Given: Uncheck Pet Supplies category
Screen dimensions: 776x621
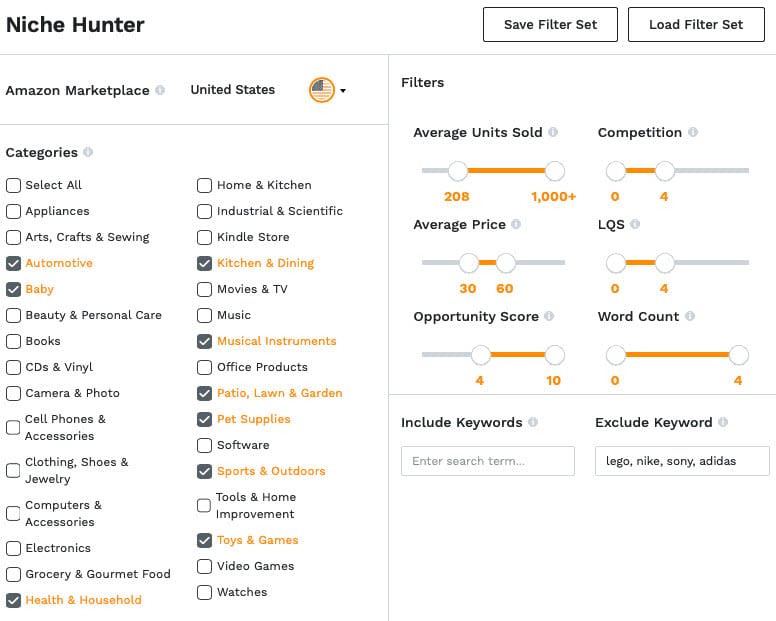Looking at the screenshot, I should point(204,419).
